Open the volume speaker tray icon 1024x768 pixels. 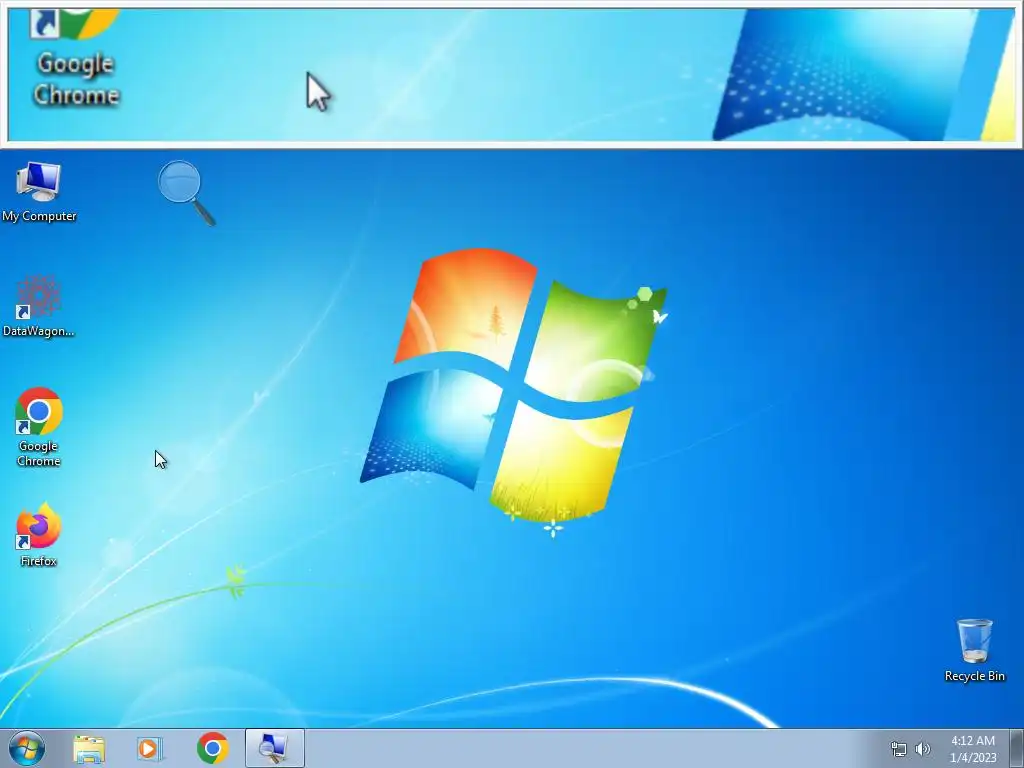[923, 749]
